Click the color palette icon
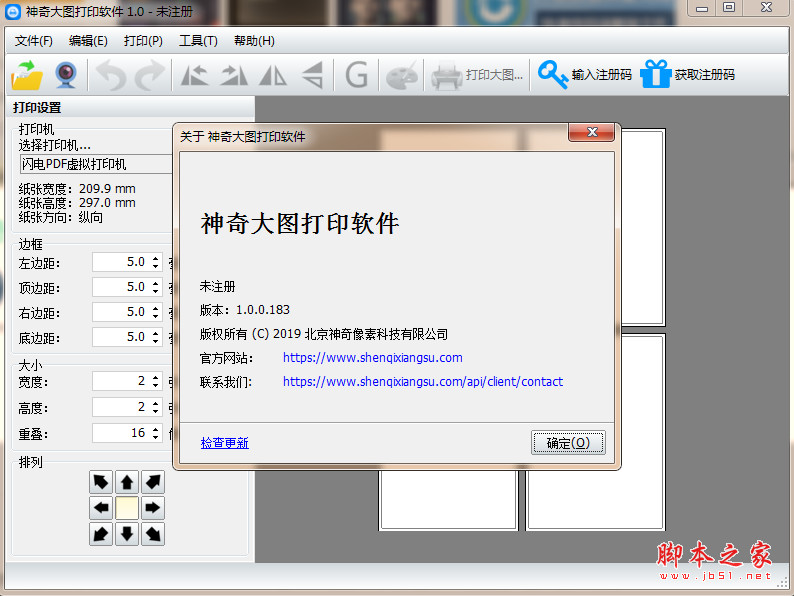 pyautogui.click(x=402, y=75)
